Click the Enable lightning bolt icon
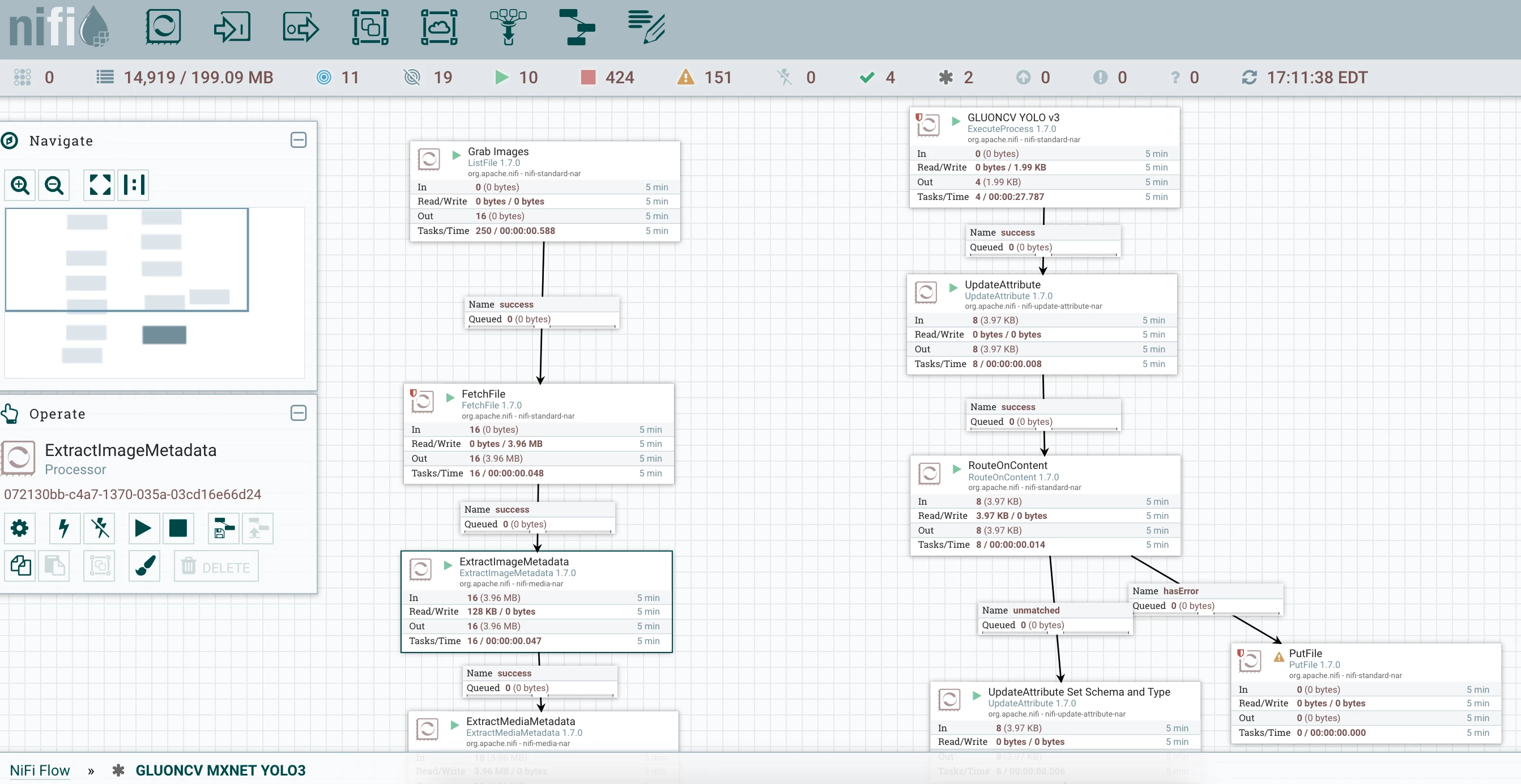Viewport: 1521px width, 784px height. tap(65, 528)
